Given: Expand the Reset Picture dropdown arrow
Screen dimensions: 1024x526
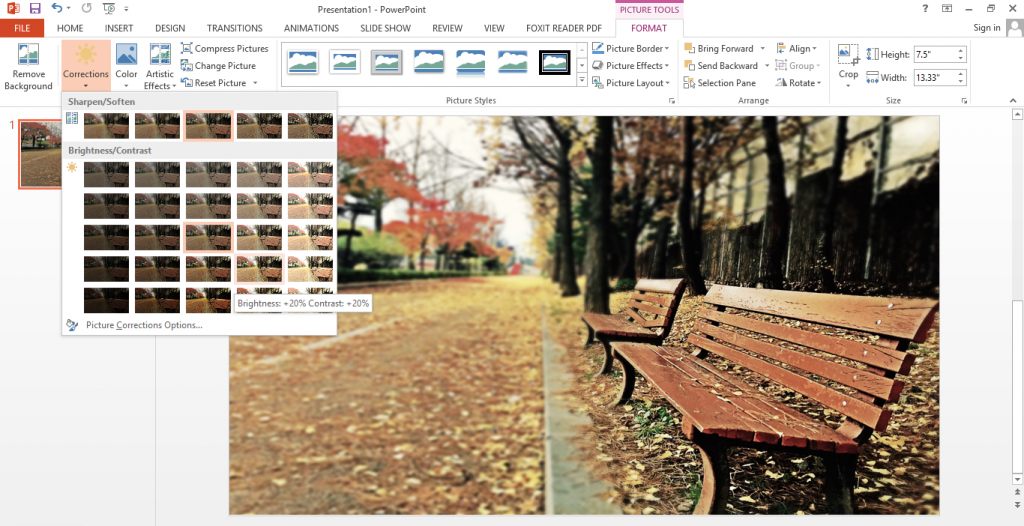Looking at the screenshot, I should tap(255, 83).
